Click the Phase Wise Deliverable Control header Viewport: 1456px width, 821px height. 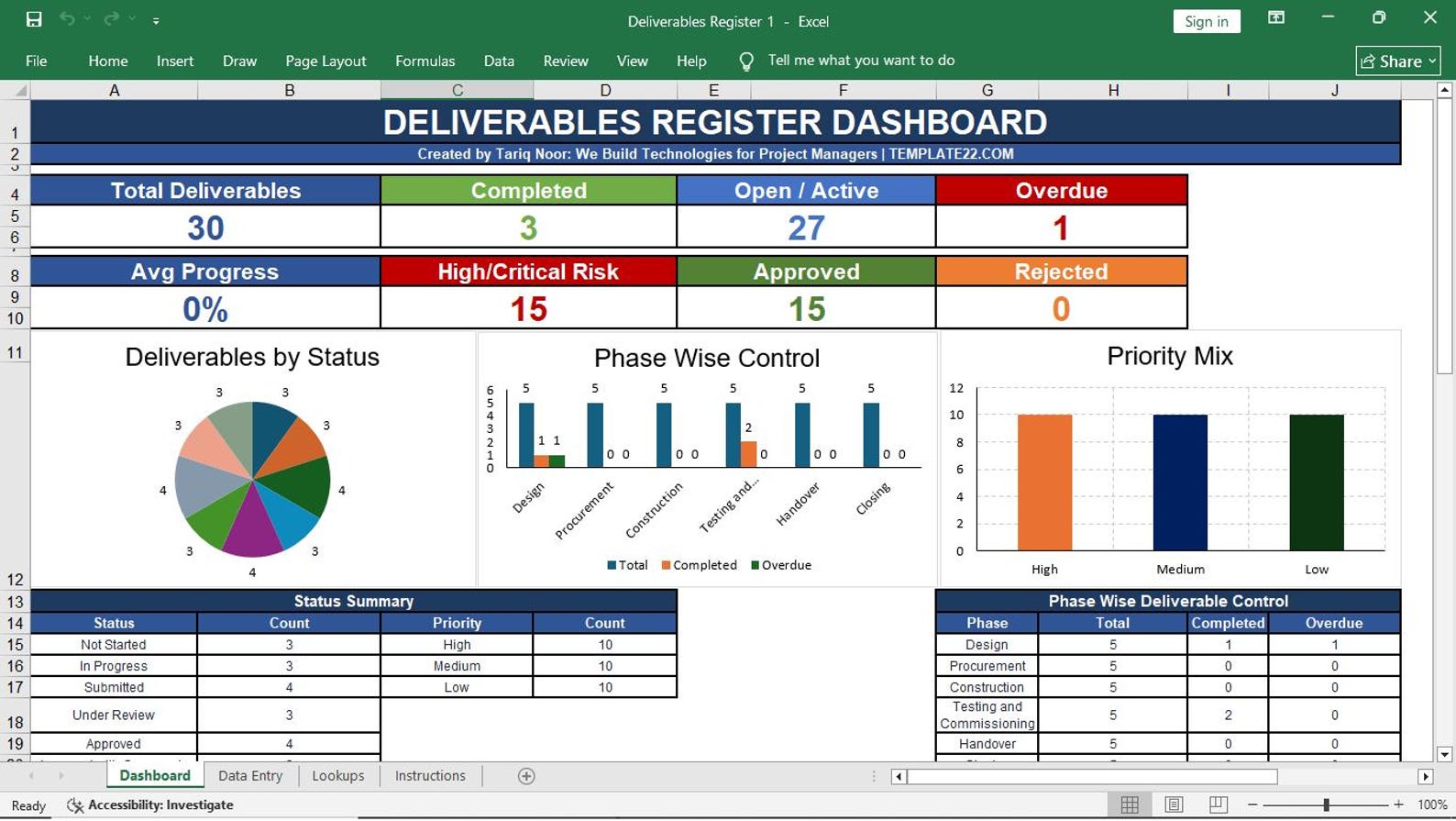pyautogui.click(x=1168, y=602)
